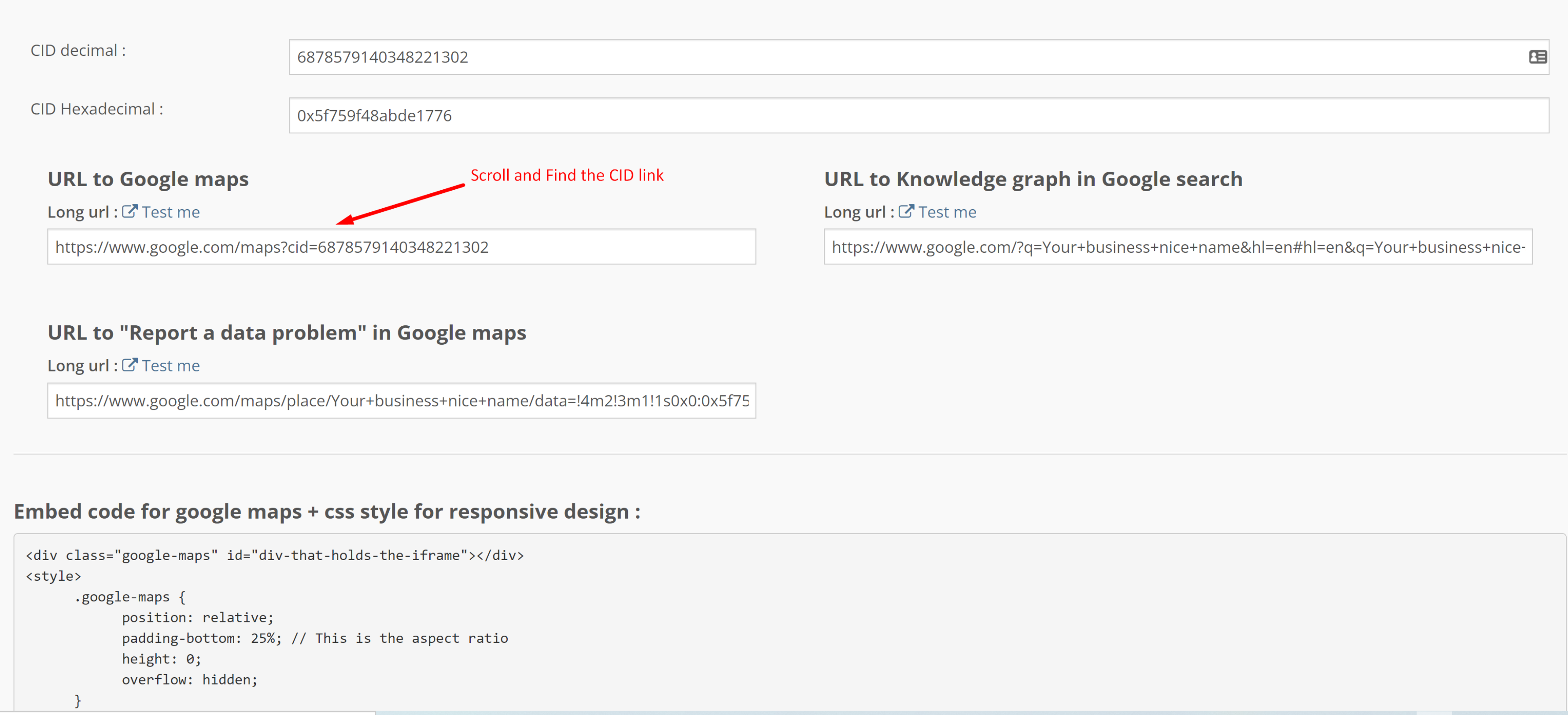Image resolution: width=1568 pixels, height=715 pixels.
Task: Click the red "Scroll and Find the CID link" text
Action: pyautogui.click(x=567, y=175)
